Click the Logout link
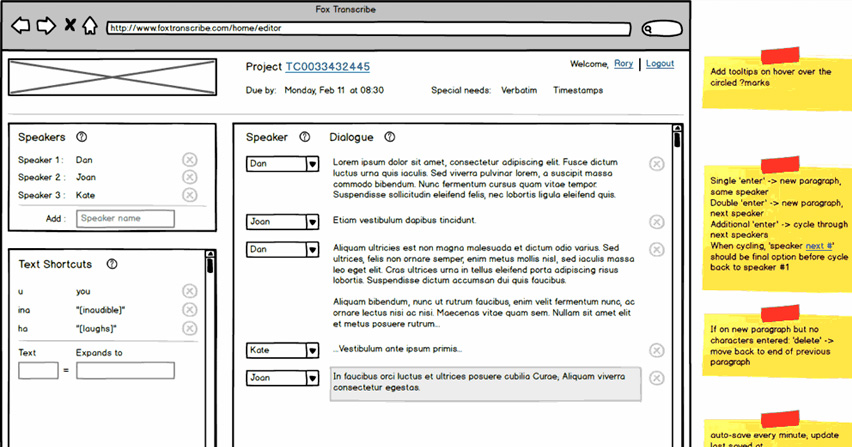The width and height of the screenshot is (852, 447). click(660, 64)
